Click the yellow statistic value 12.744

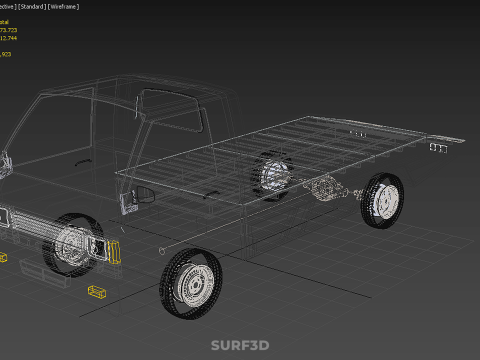point(8,38)
